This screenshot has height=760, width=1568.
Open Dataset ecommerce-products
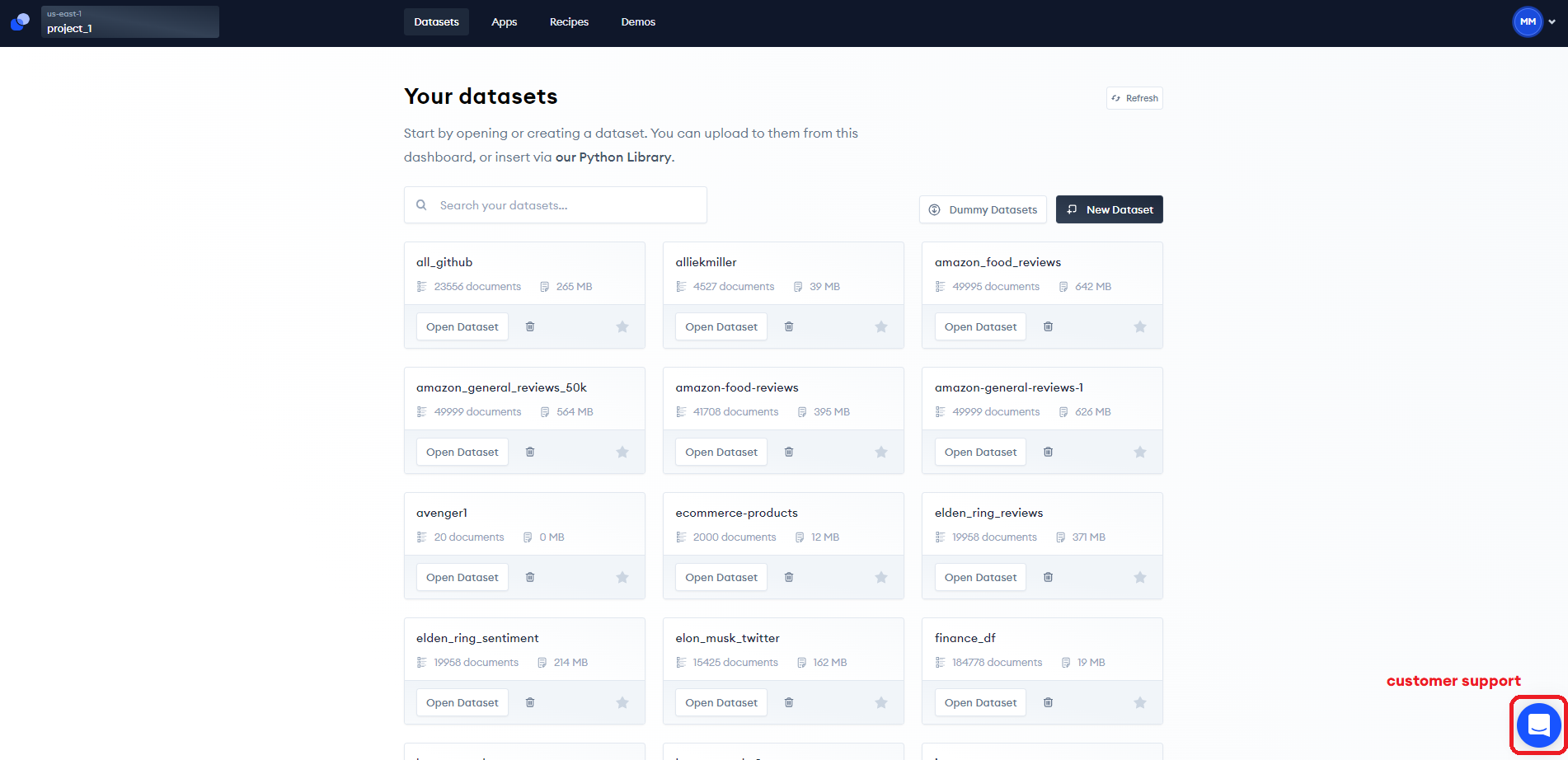(721, 577)
